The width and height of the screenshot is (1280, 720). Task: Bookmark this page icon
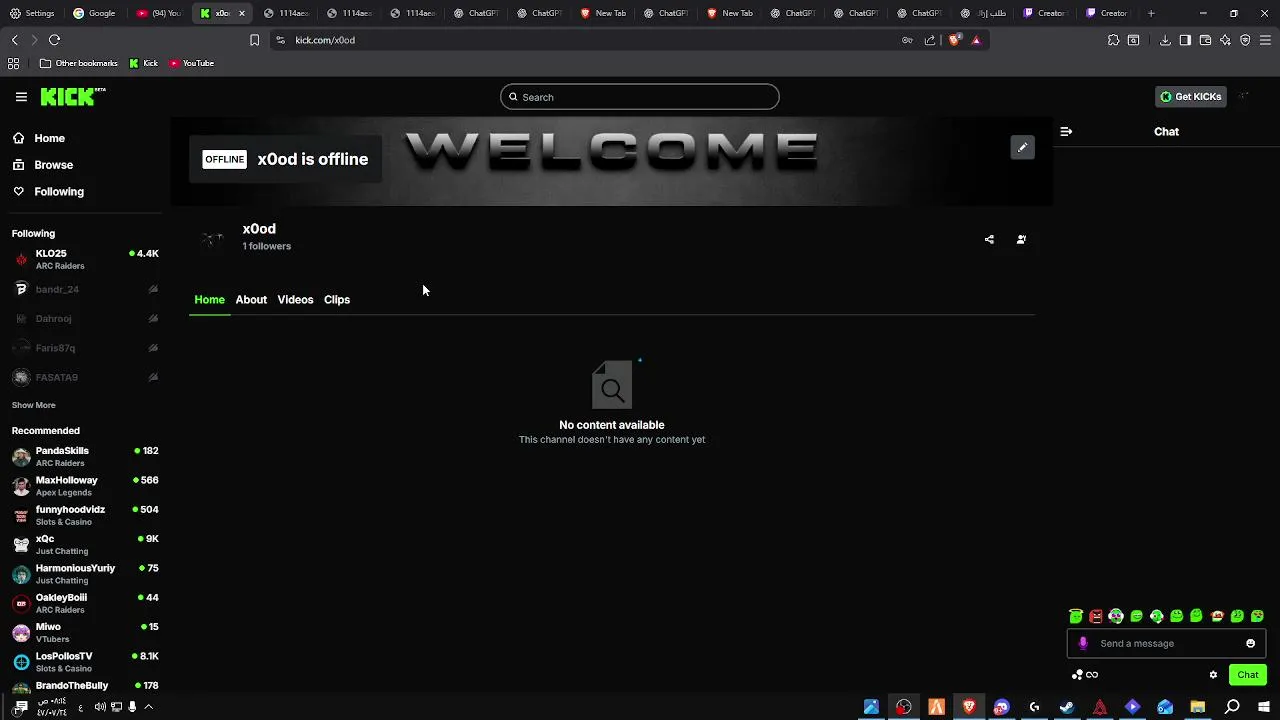click(254, 40)
